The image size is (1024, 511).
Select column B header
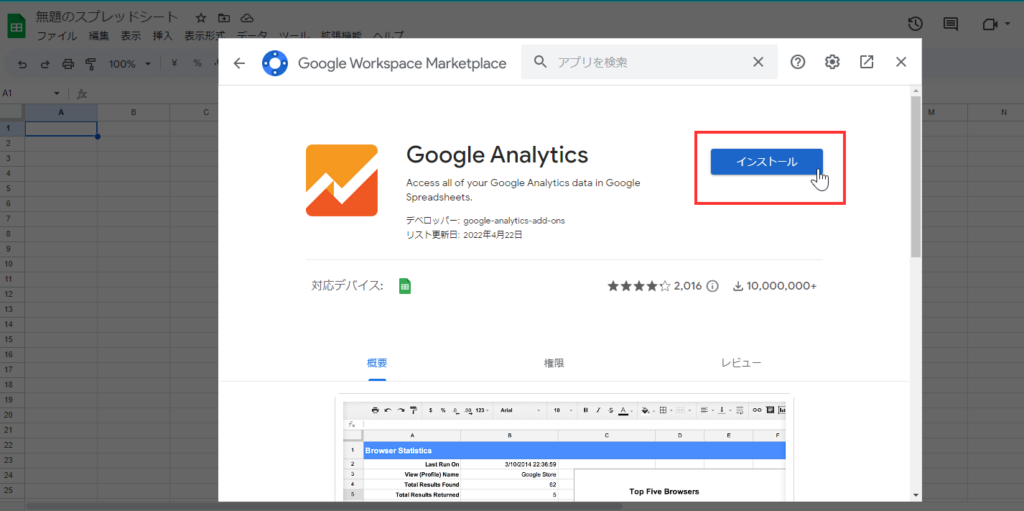133,112
